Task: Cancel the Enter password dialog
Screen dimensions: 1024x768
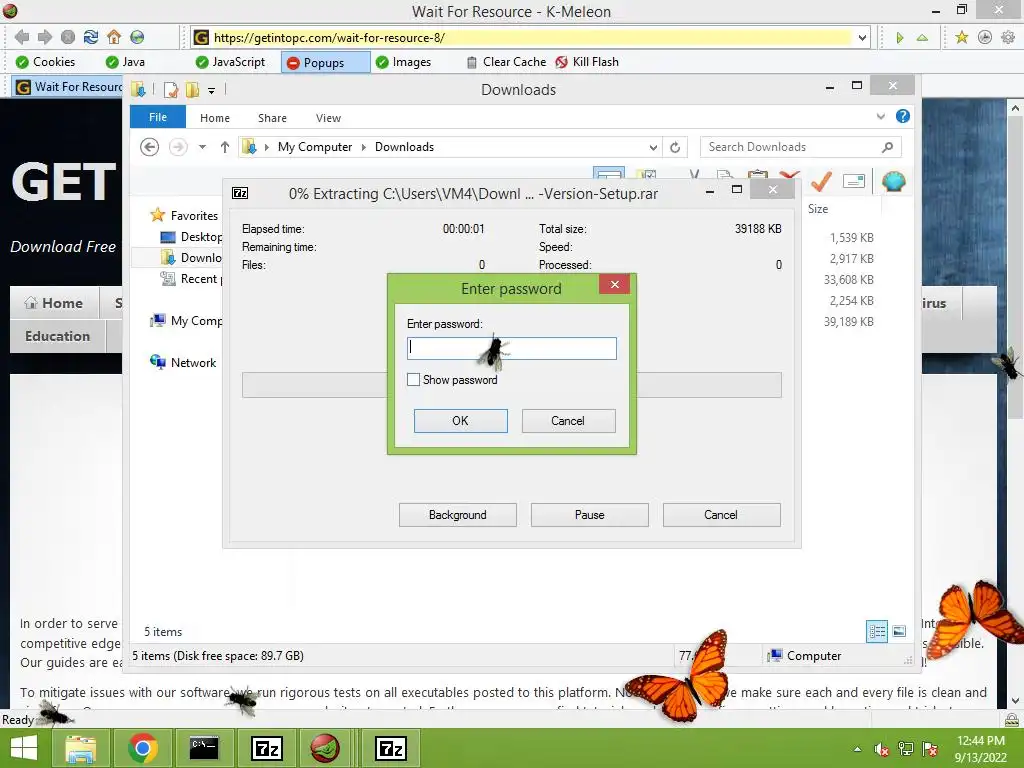Action: 568,421
